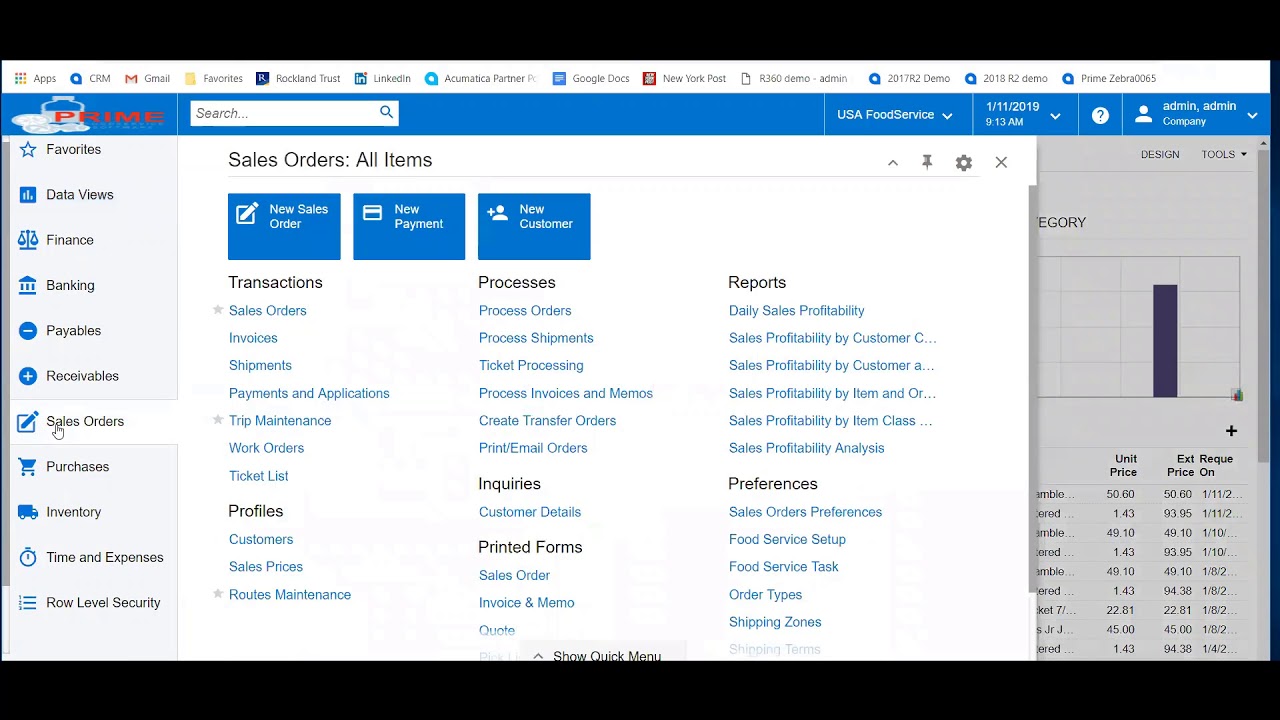Open the Google Docs bookmark
Screen dimensions: 1280x720
[591, 78]
